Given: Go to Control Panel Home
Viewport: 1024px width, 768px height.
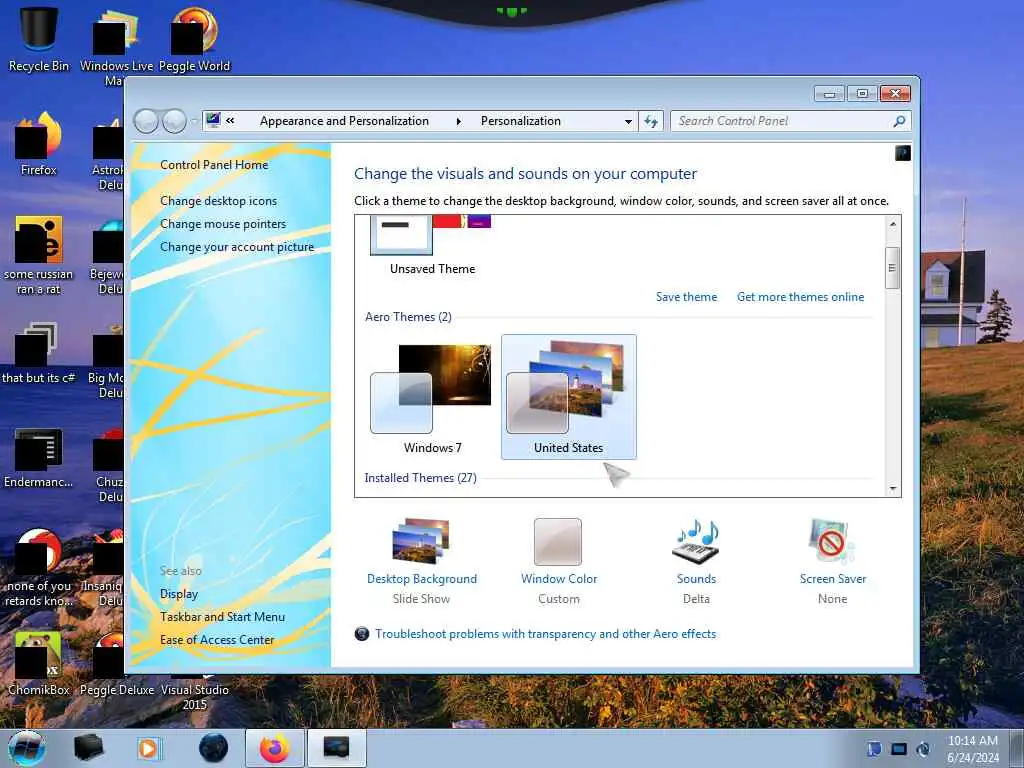Looking at the screenshot, I should (x=214, y=165).
